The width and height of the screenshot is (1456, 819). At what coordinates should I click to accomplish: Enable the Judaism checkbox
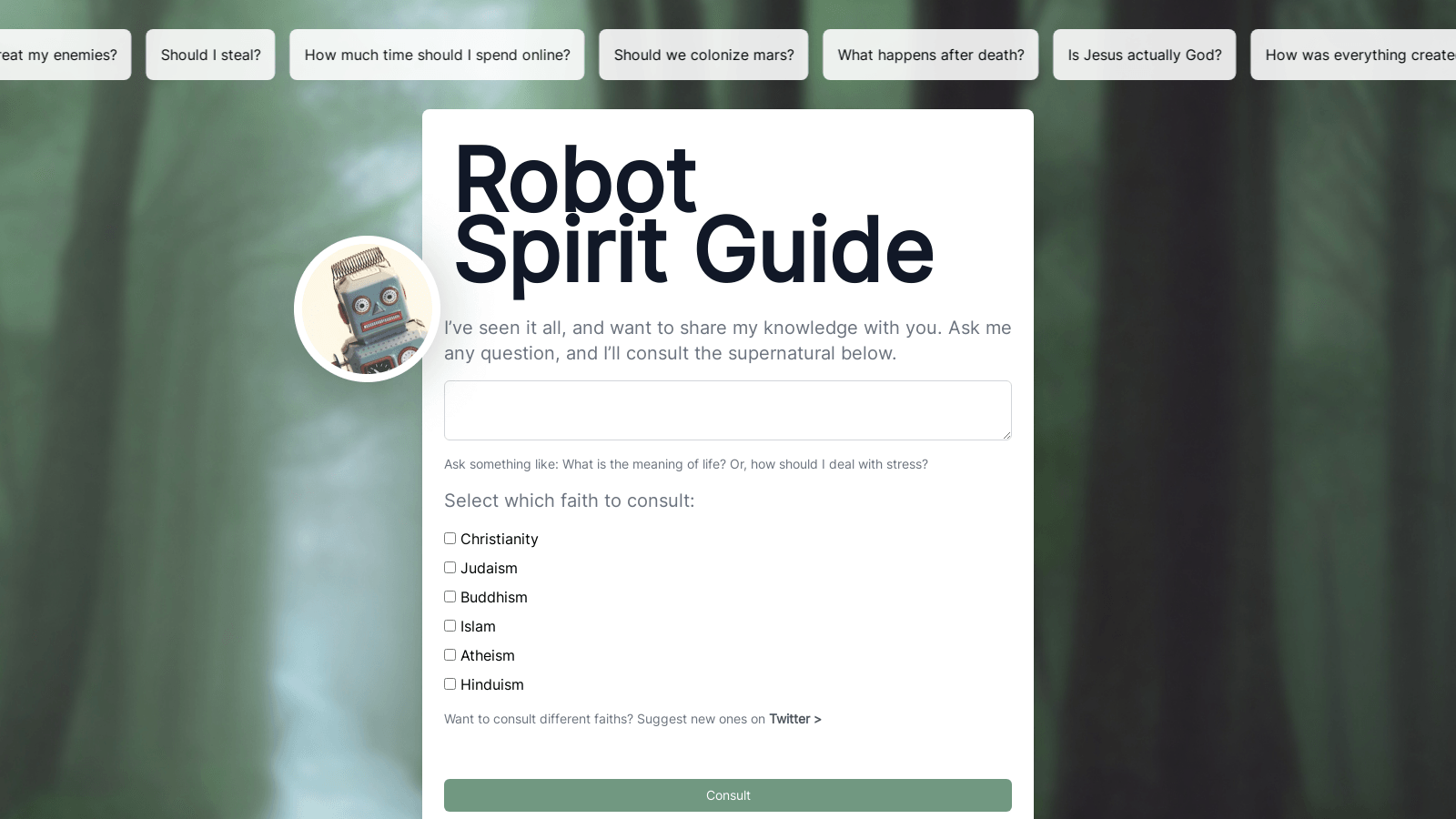pos(450,568)
